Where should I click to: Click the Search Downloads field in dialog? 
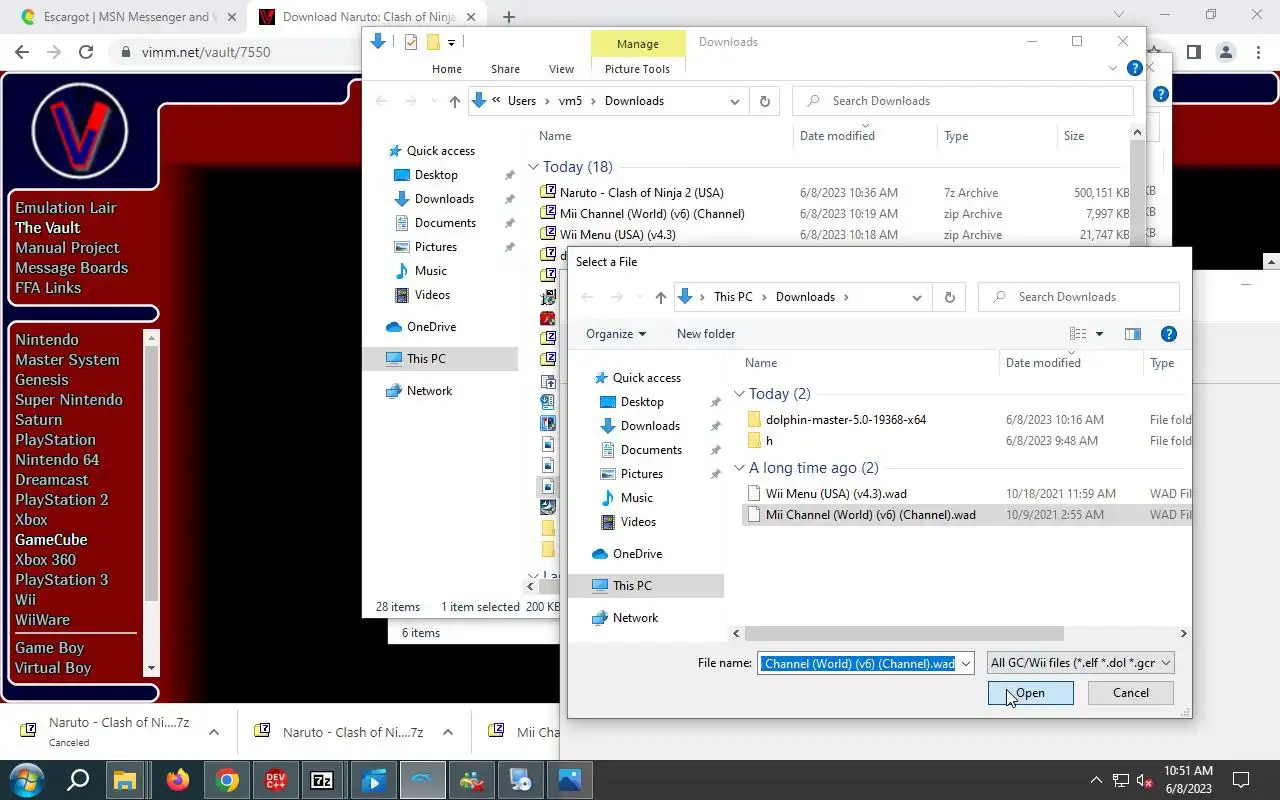click(1079, 297)
